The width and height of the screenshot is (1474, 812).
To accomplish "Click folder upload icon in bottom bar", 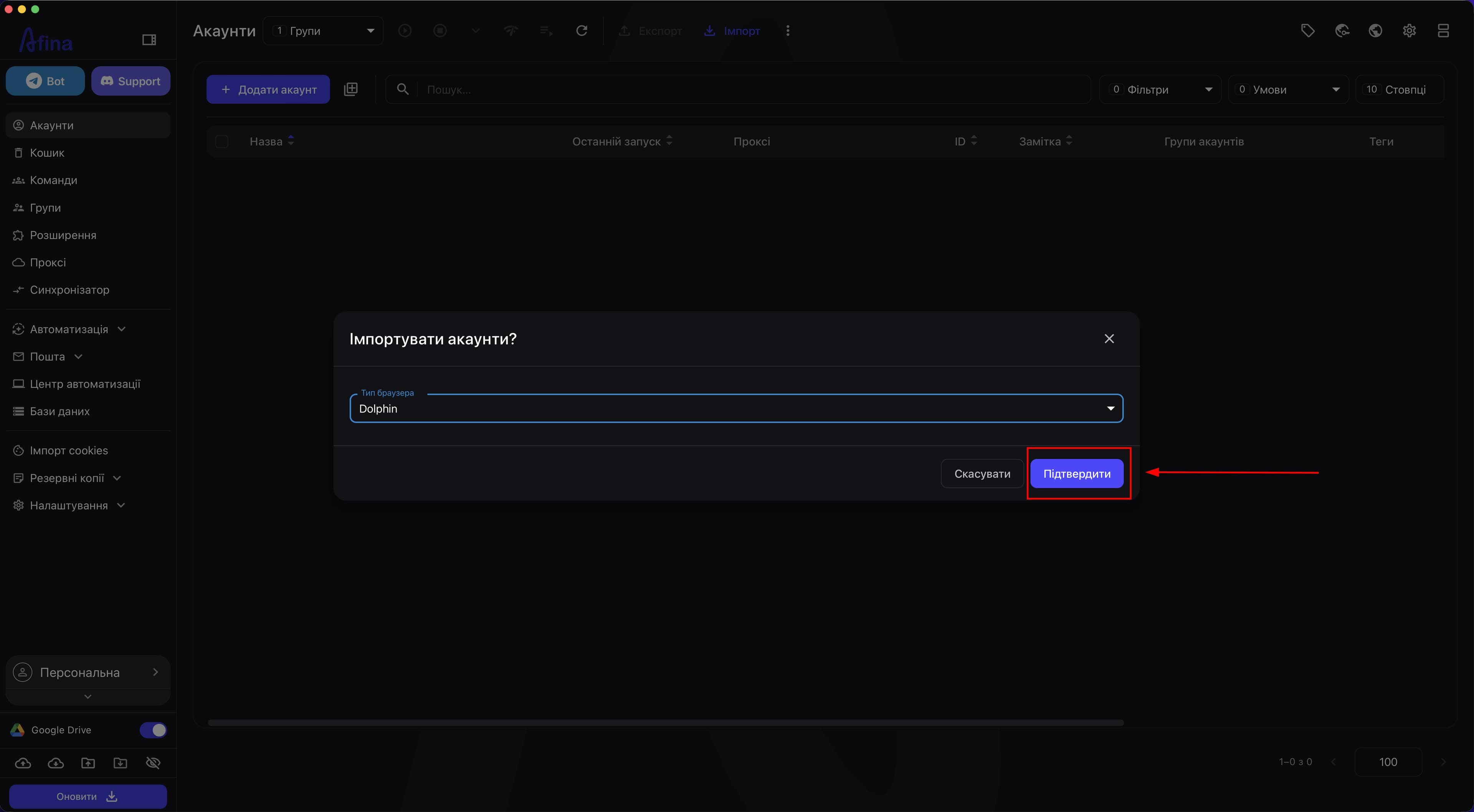I will pyautogui.click(x=88, y=763).
